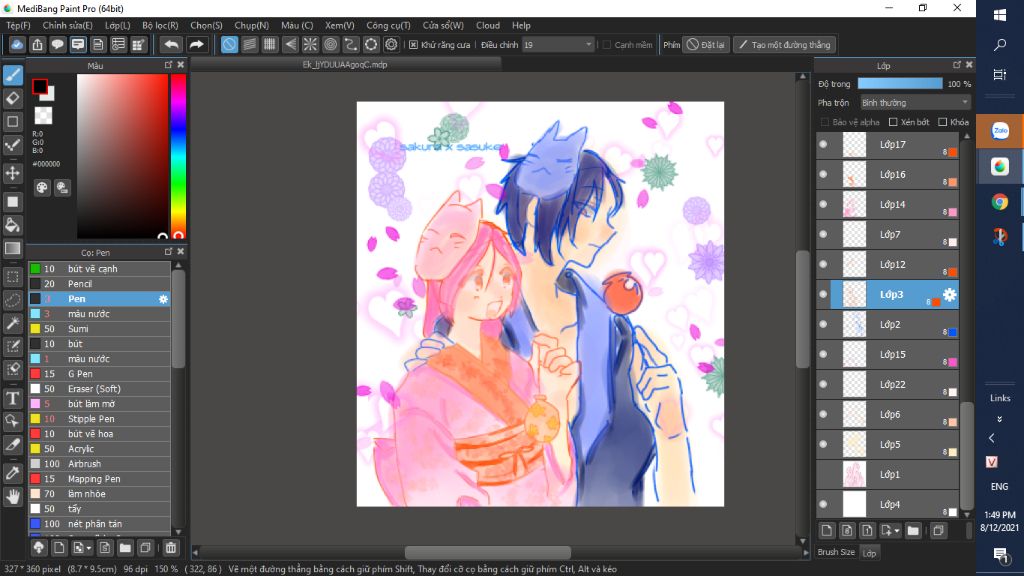The image size is (1024, 576).
Task: Switch to Ek_IjYDUUAAgoqC.mdp document tab
Action: [345, 65]
